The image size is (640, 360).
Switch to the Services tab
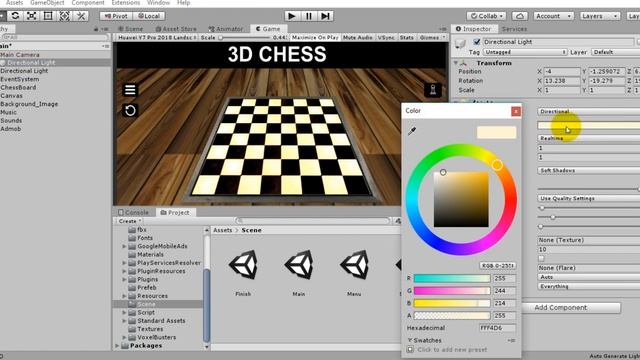(514, 29)
